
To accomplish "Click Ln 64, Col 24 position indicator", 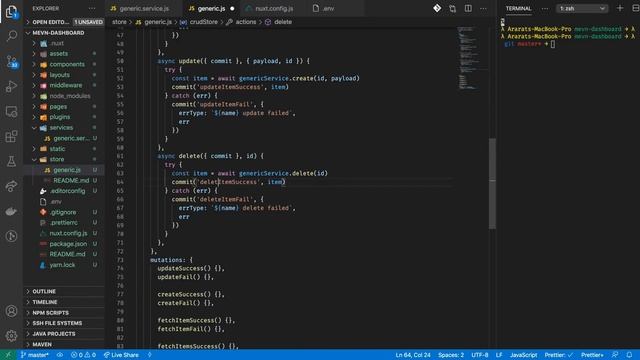I will coord(413,355).
